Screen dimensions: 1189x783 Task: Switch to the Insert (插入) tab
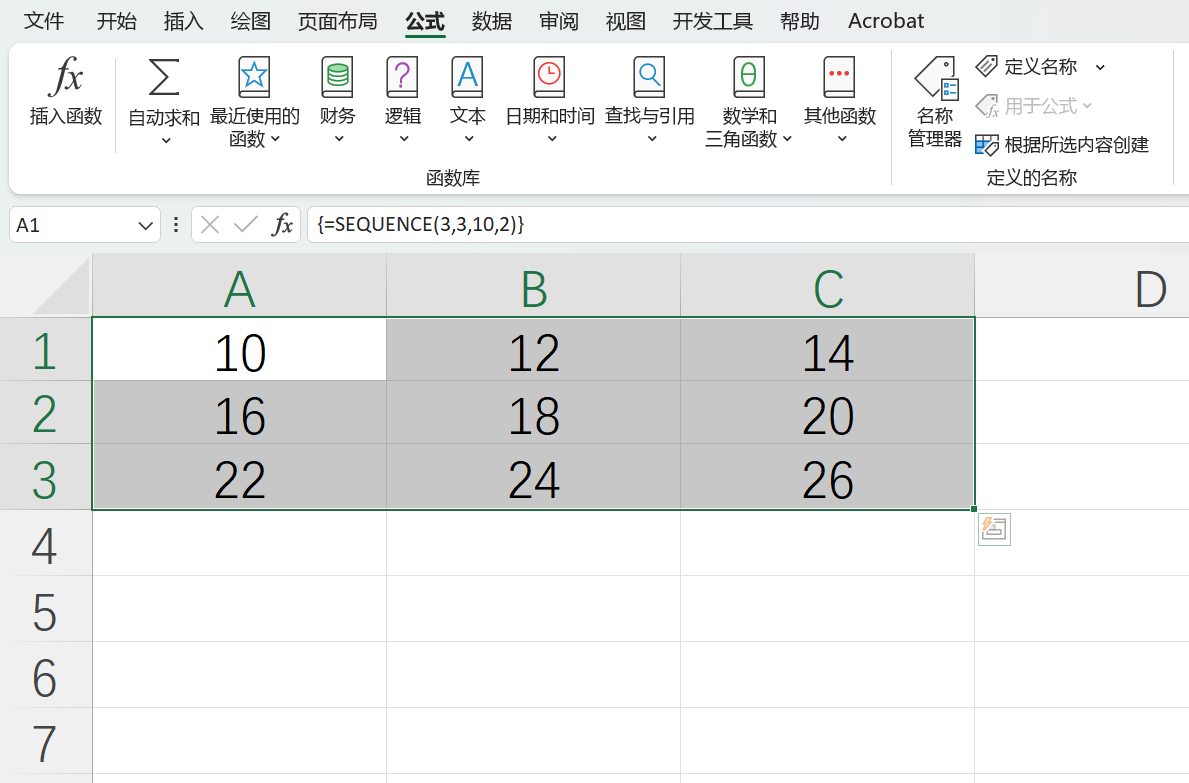[184, 20]
